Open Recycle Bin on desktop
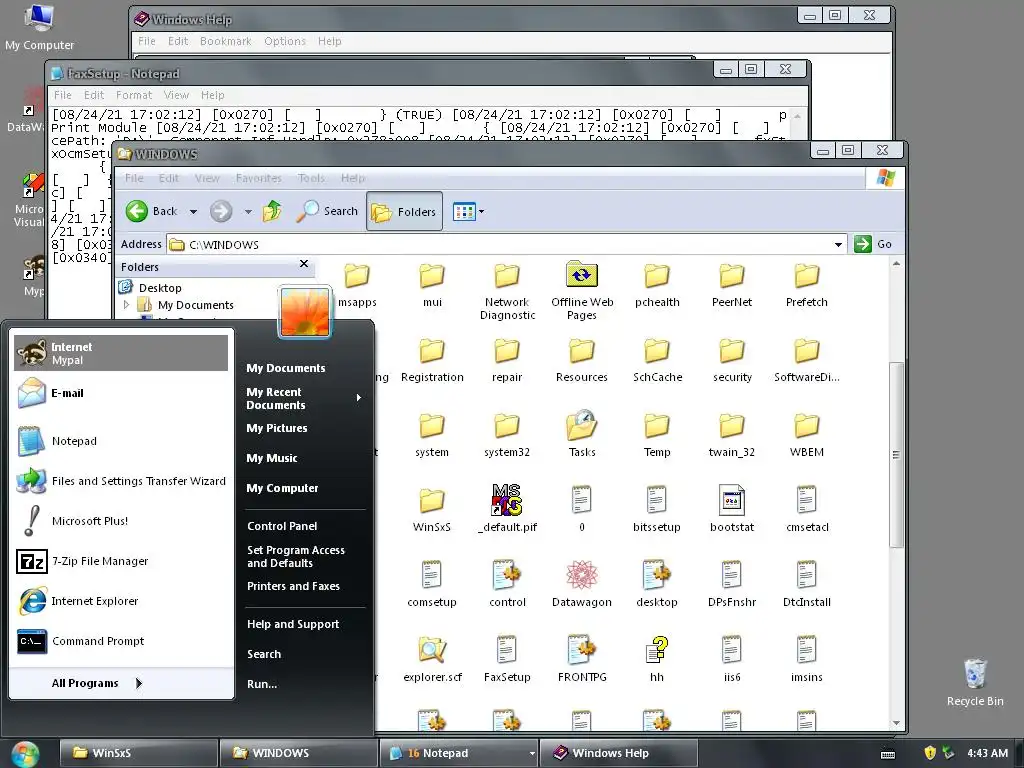 (975, 682)
